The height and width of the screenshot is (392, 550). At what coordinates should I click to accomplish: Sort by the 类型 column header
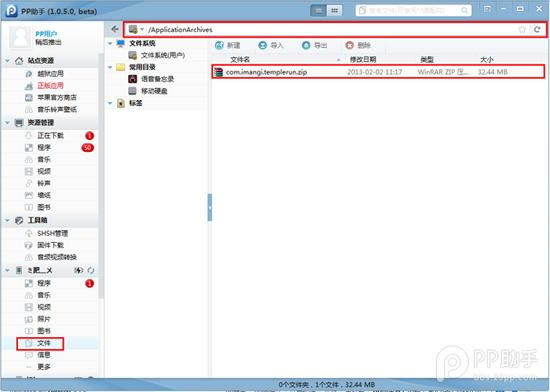(x=427, y=60)
